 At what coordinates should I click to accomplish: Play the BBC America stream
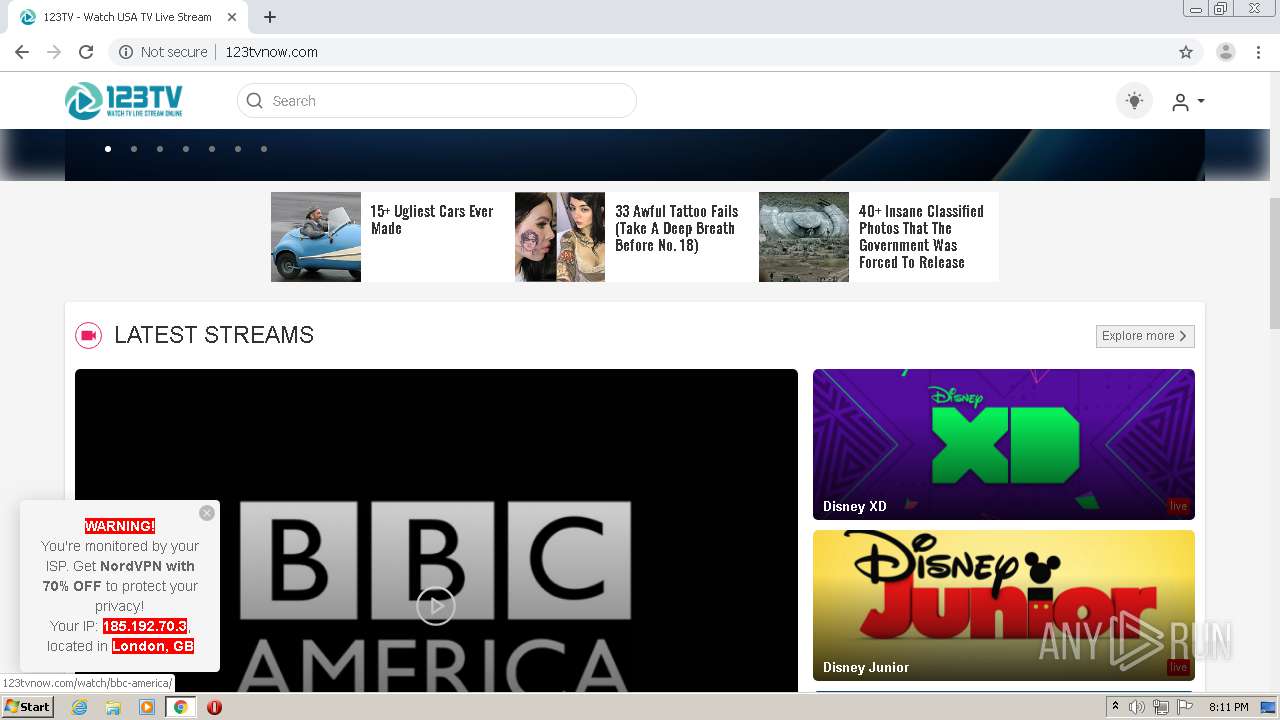[436, 606]
